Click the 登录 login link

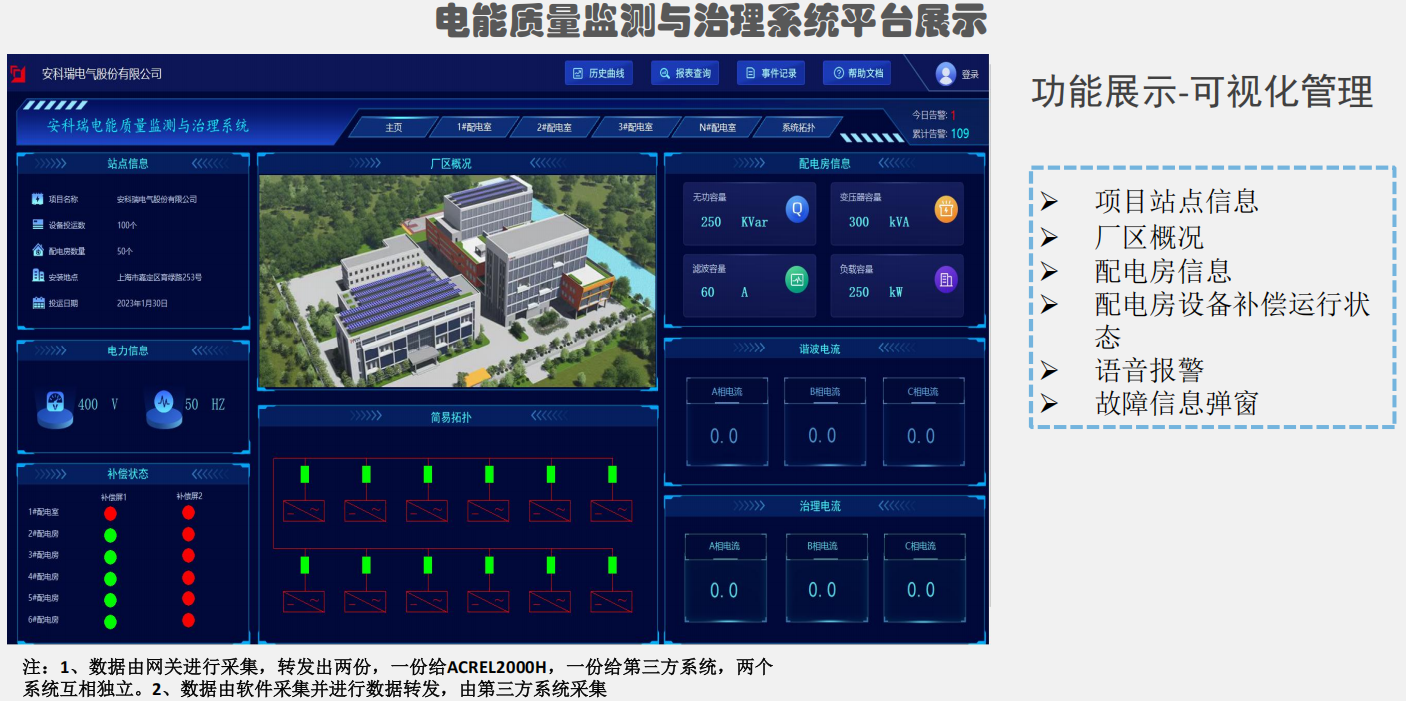tap(971, 75)
